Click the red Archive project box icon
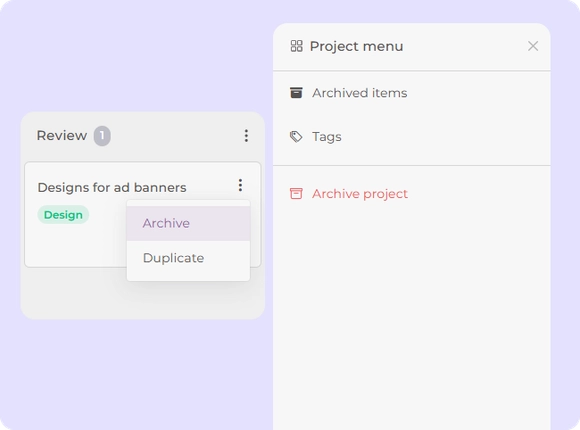 point(296,193)
